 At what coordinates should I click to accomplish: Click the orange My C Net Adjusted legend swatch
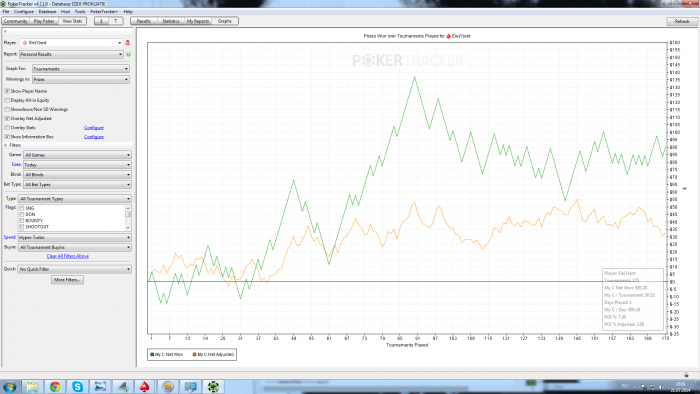[x=195, y=354]
